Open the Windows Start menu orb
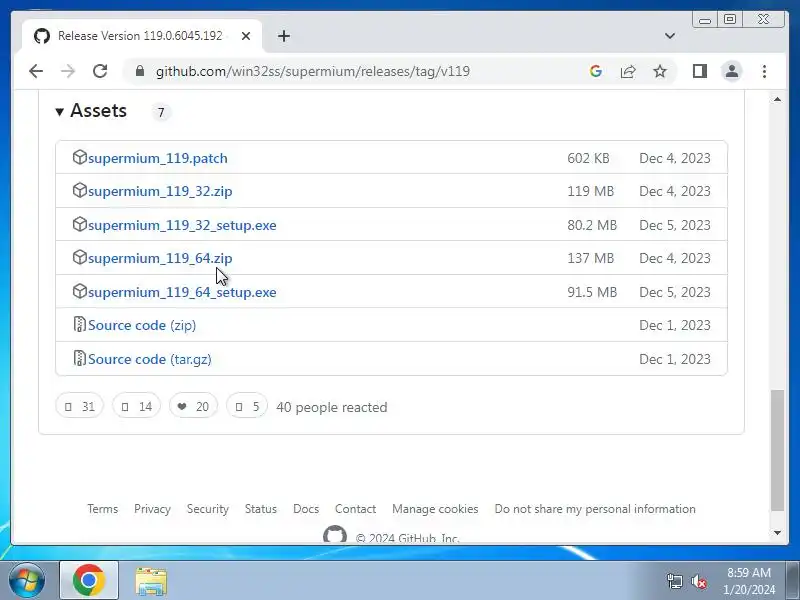Screen dimensions: 800x600 coord(26,581)
